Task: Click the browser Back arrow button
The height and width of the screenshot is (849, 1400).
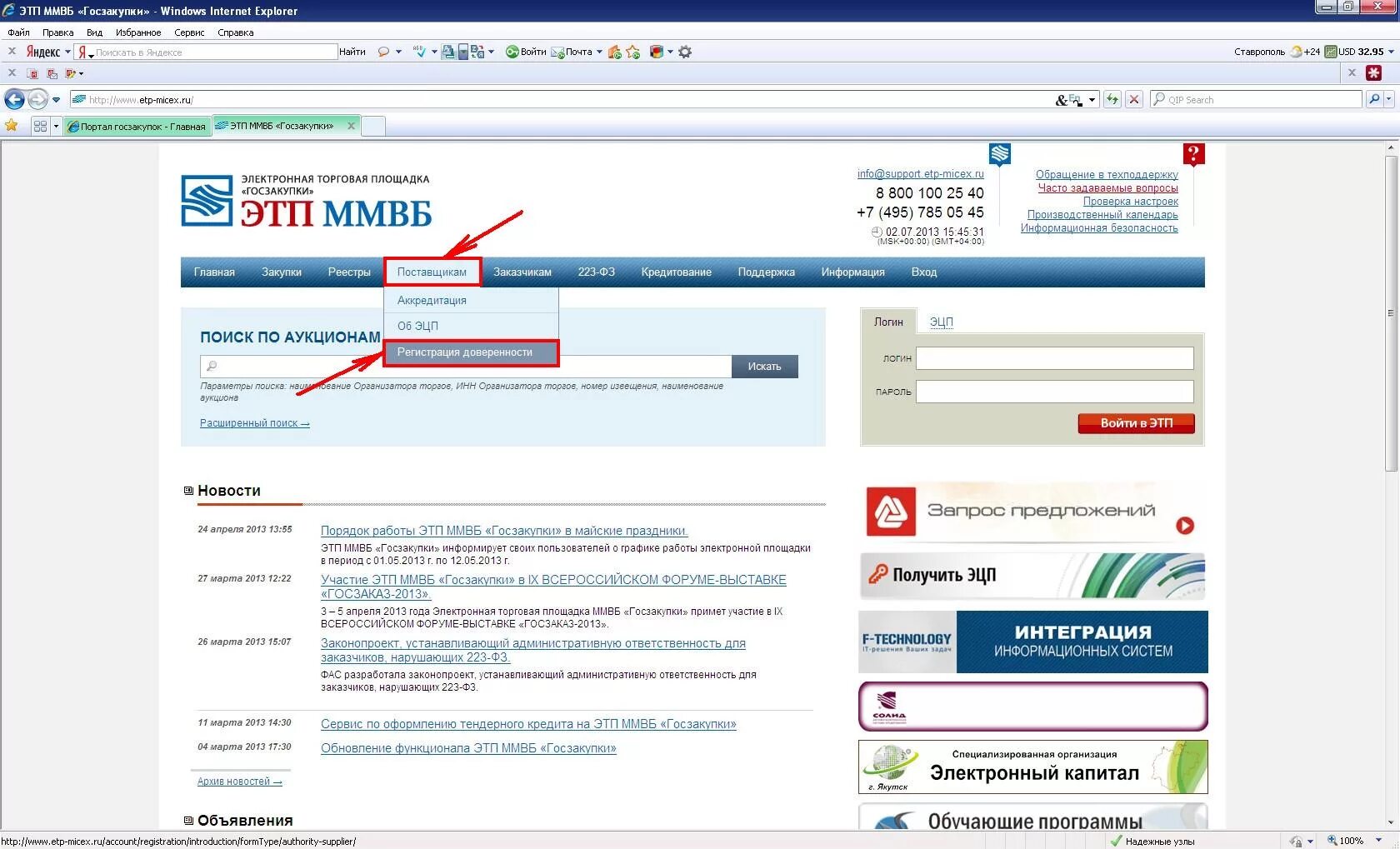Action: pos(14,99)
